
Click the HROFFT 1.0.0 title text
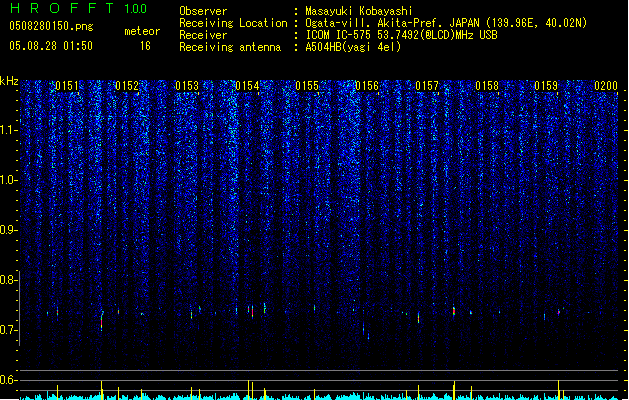click(78, 8)
